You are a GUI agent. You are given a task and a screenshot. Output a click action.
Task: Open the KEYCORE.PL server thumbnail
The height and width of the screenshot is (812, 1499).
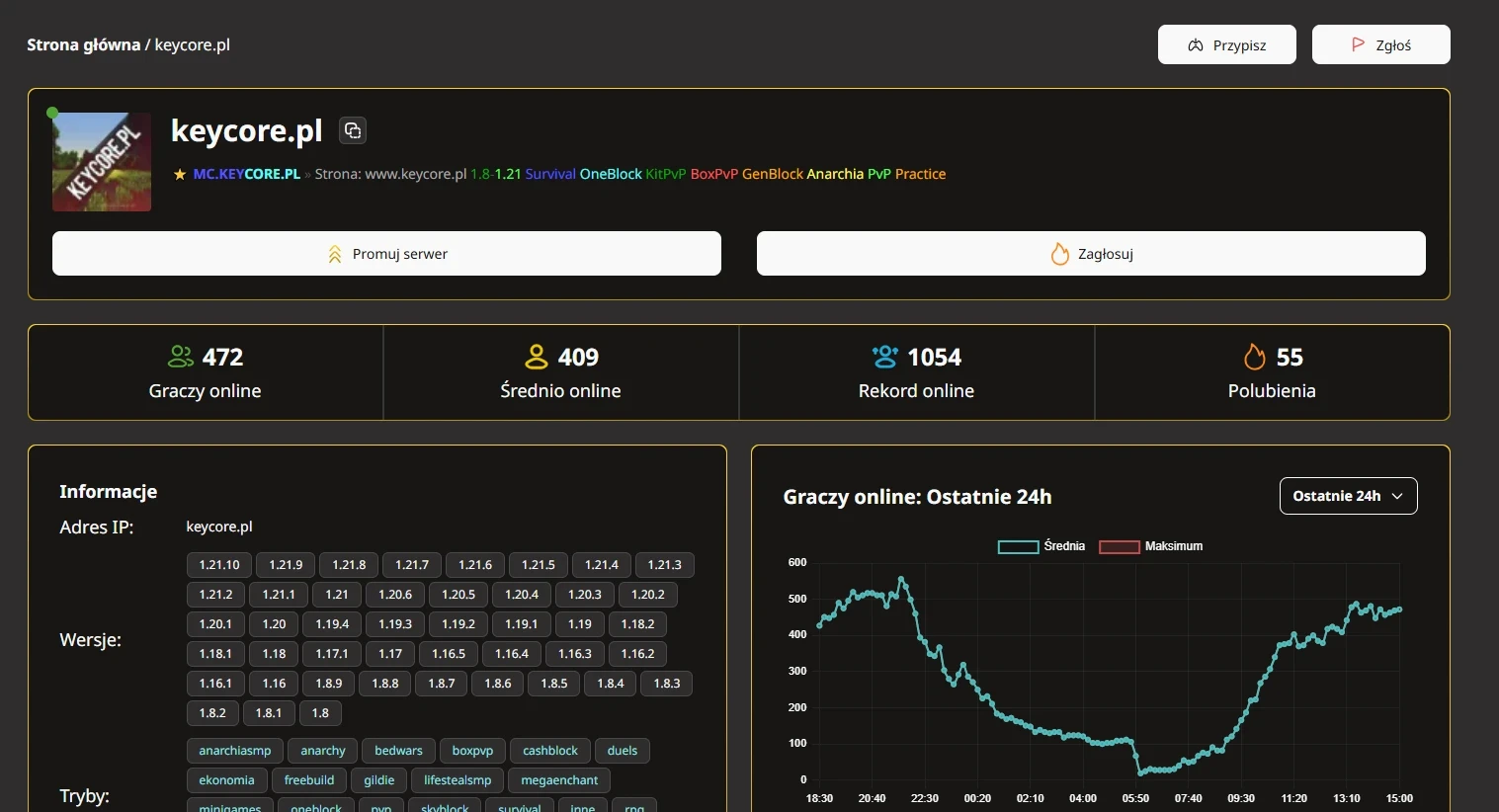(102, 162)
